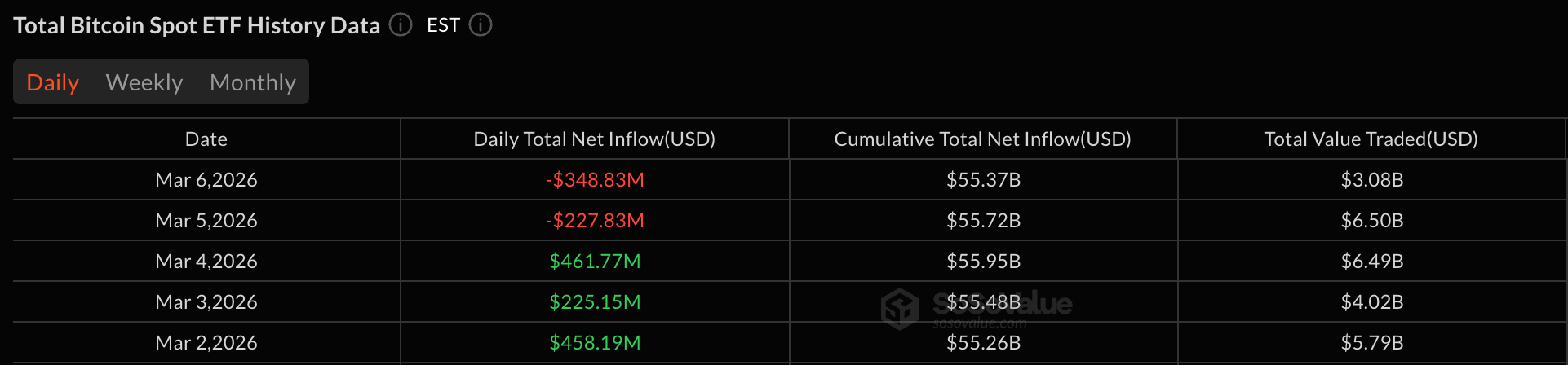Click the $6.50B total value traded cell
The image size is (1568, 365).
pos(1371,221)
